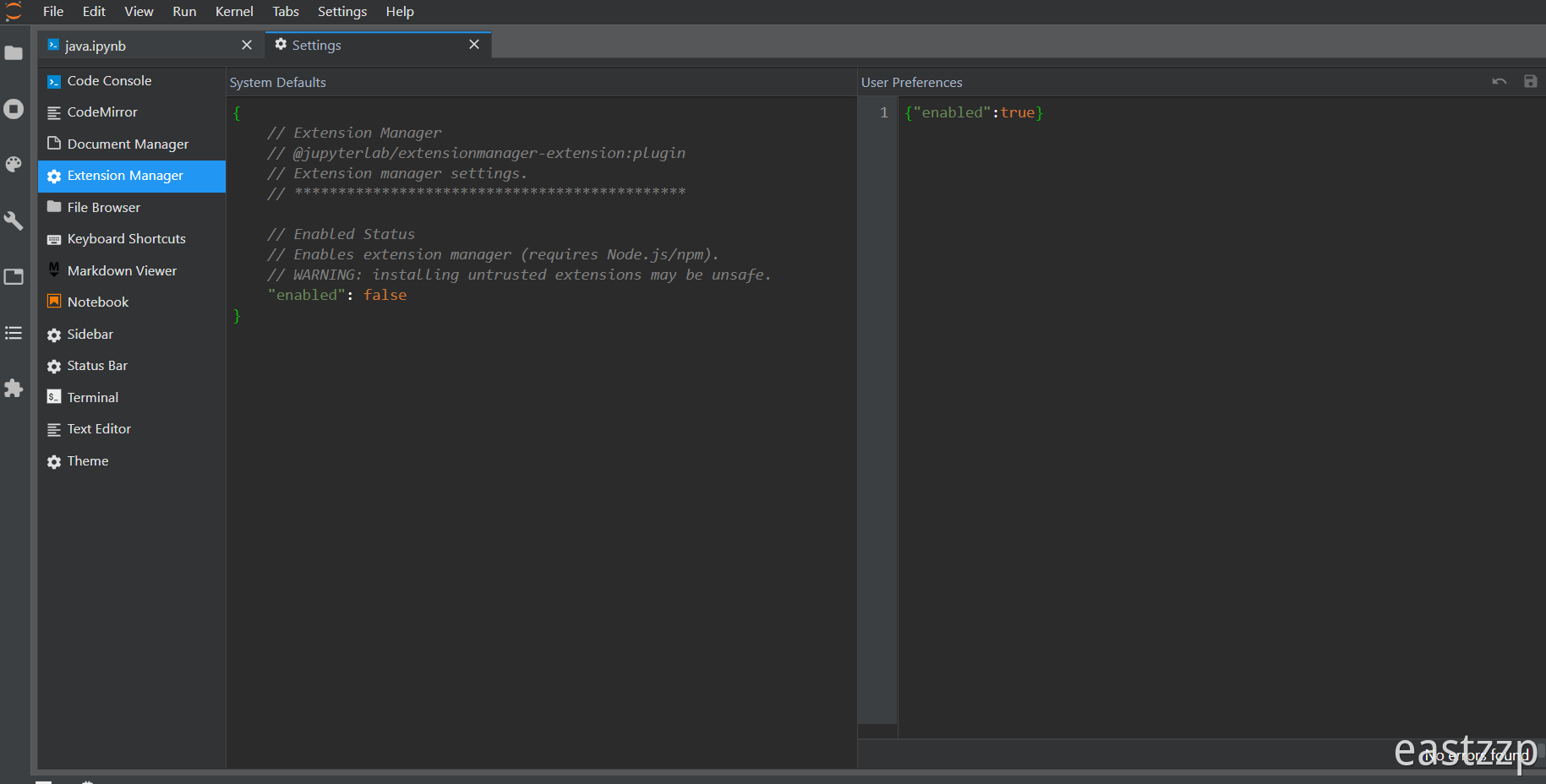Click the "// Enabled Status" comment line
The image size is (1546, 784).
click(x=341, y=234)
